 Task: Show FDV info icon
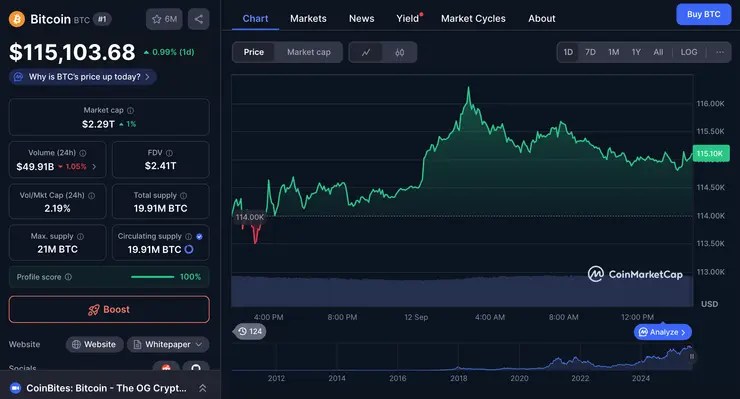[x=169, y=153]
